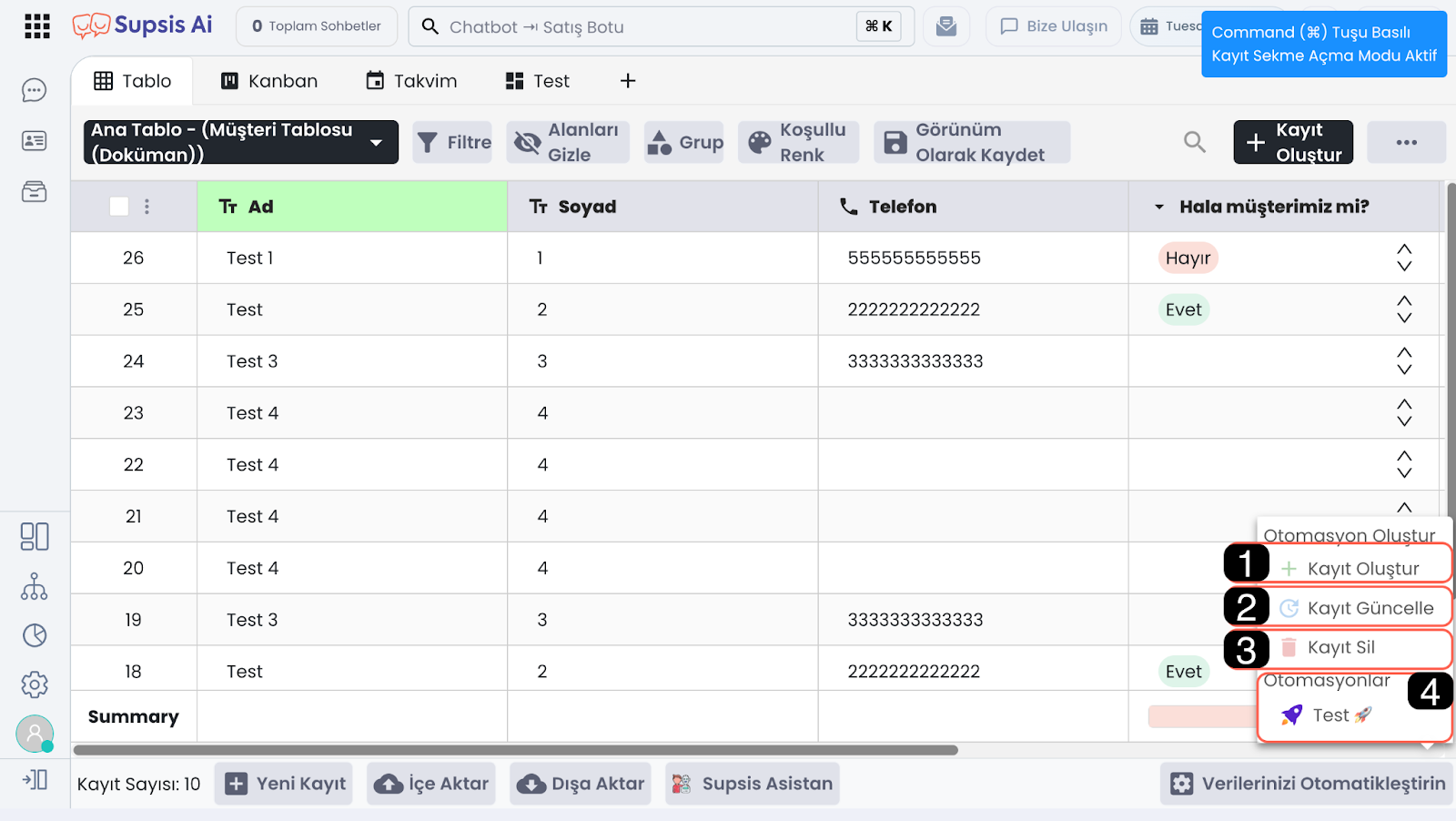Open the apps grid menu icon
Viewport: 1456px width, 821px height.
coord(37,26)
